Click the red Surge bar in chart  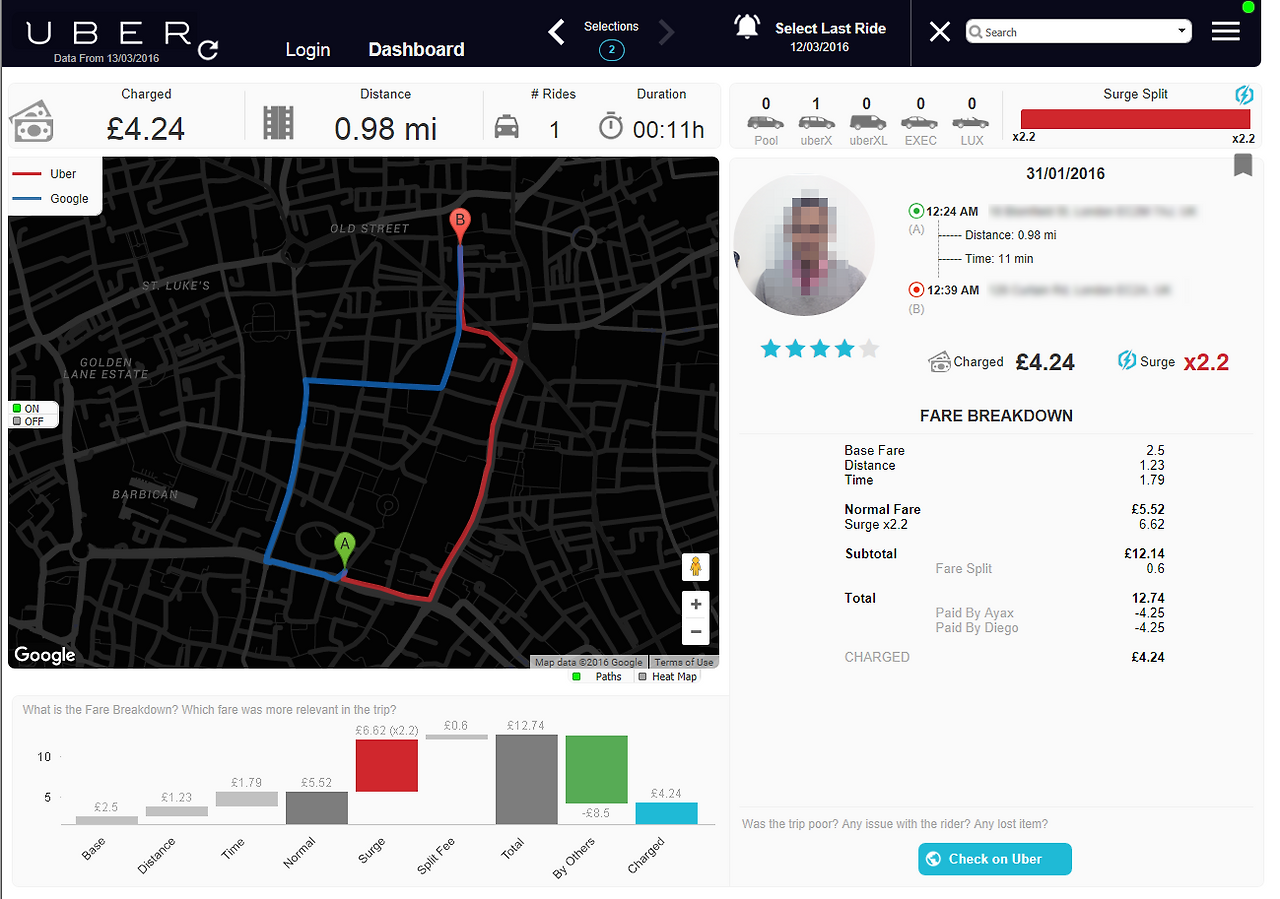pyautogui.click(x=387, y=766)
